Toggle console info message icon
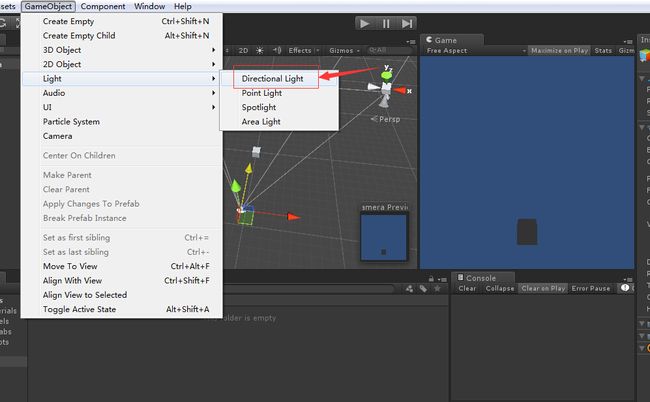 [625, 288]
